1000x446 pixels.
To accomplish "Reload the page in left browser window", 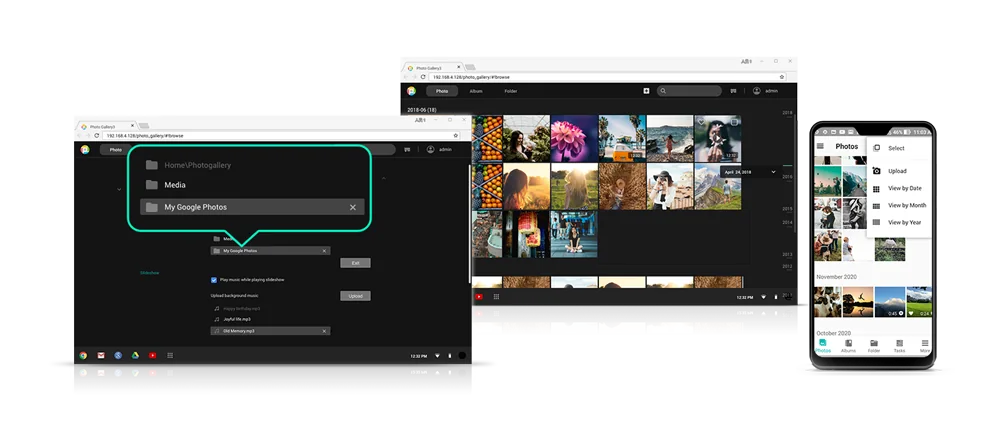I will pos(96,136).
